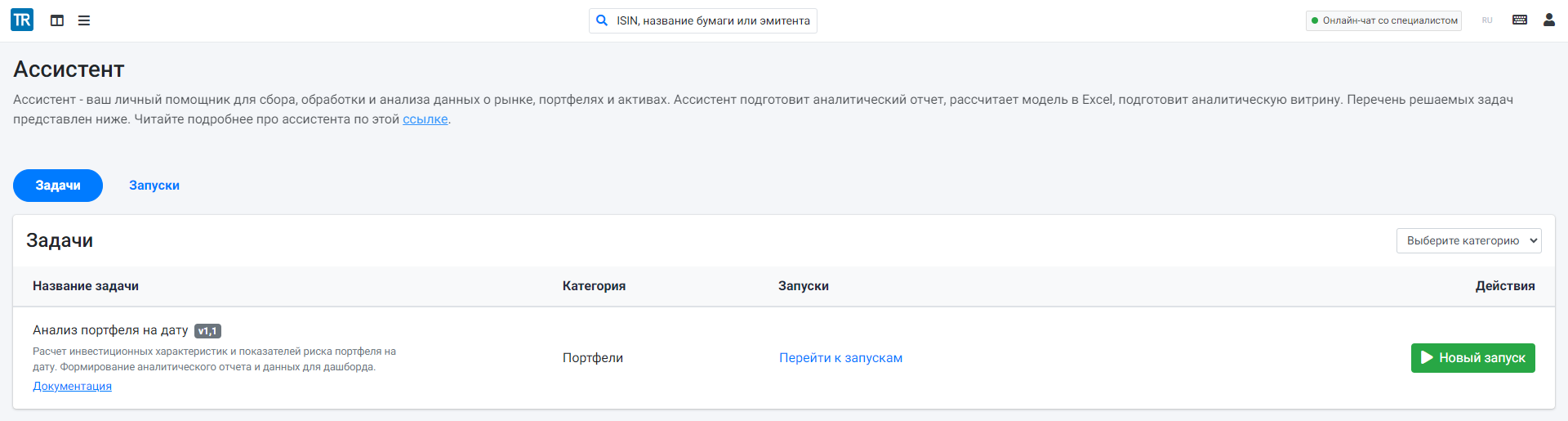Click the 'Название задачи' column header
Viewport: 1568px width, 421px height.
tap(86, 286)
